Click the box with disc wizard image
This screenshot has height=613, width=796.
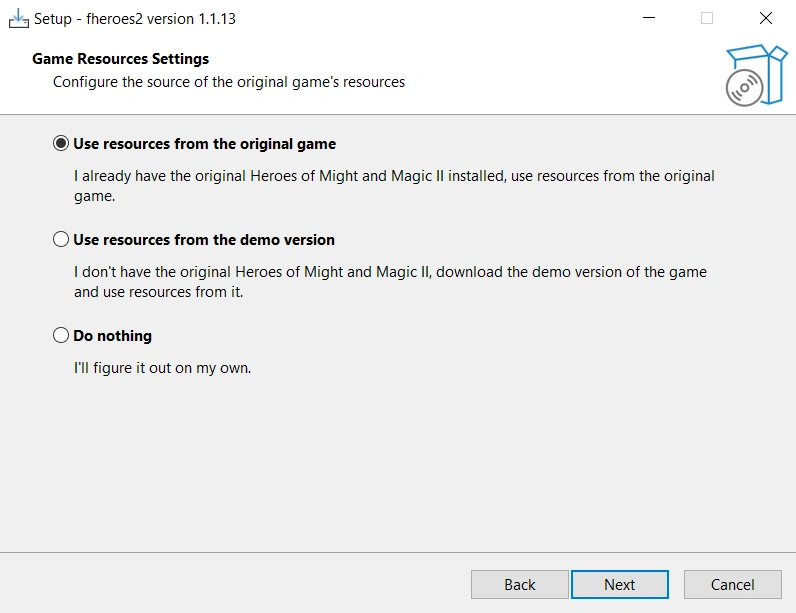pyautogui.click(x=755, y=74)
